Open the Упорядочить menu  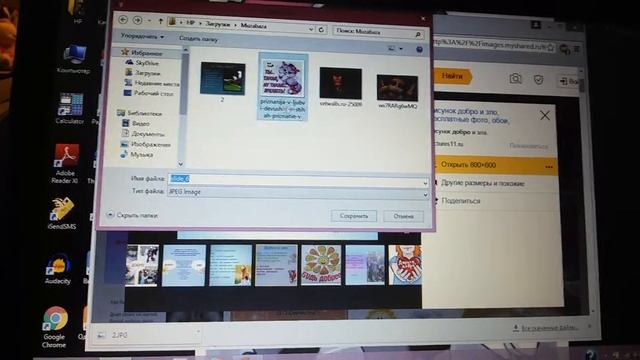pos(142,36)
